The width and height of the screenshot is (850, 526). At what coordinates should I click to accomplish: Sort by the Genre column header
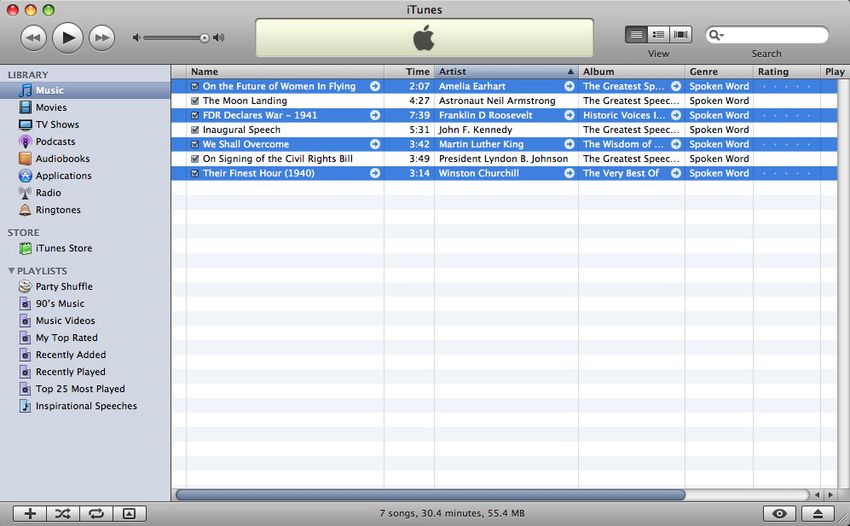pos(719,72)
